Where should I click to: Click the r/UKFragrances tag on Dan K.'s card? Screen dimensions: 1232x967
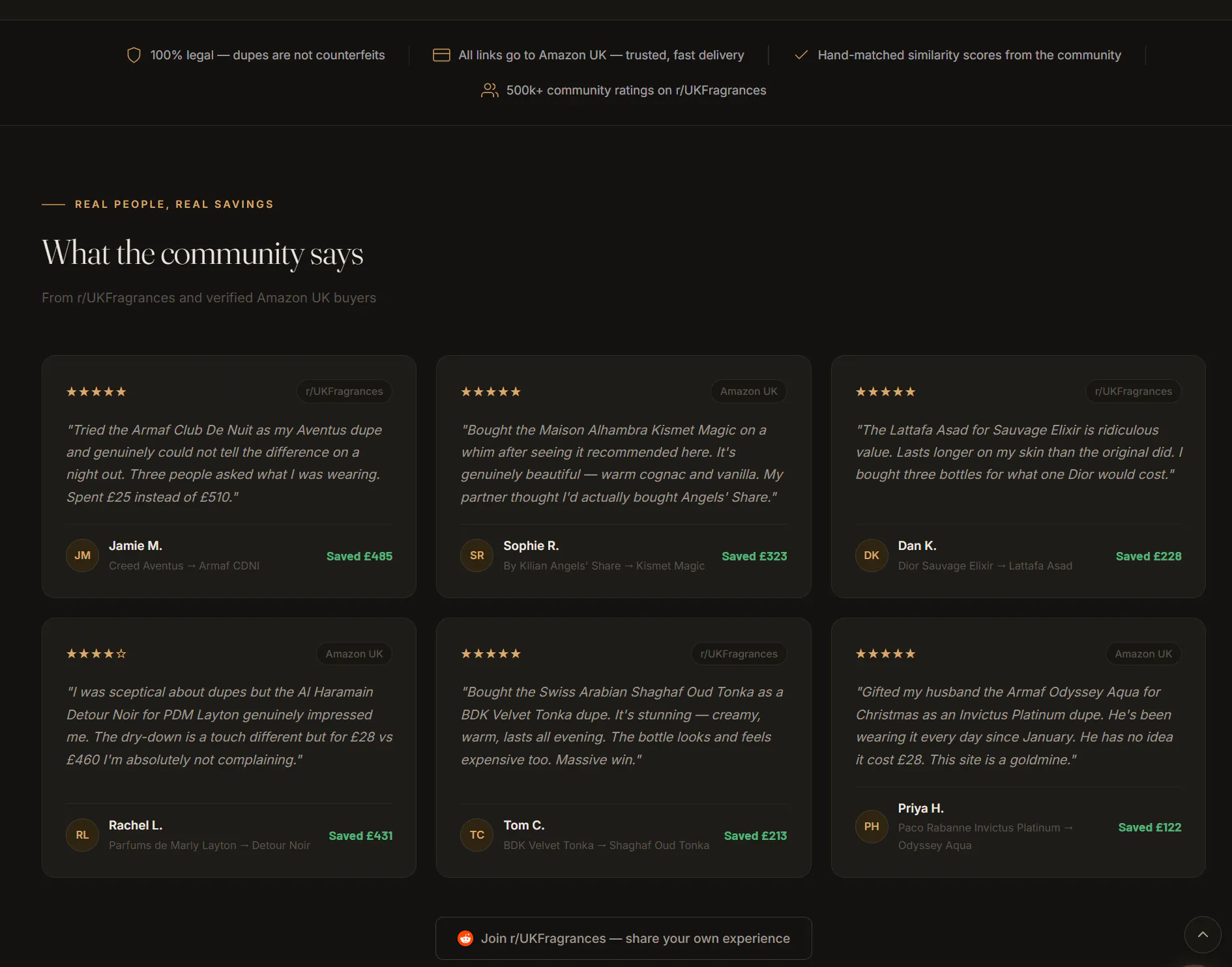click(1134, 392)
